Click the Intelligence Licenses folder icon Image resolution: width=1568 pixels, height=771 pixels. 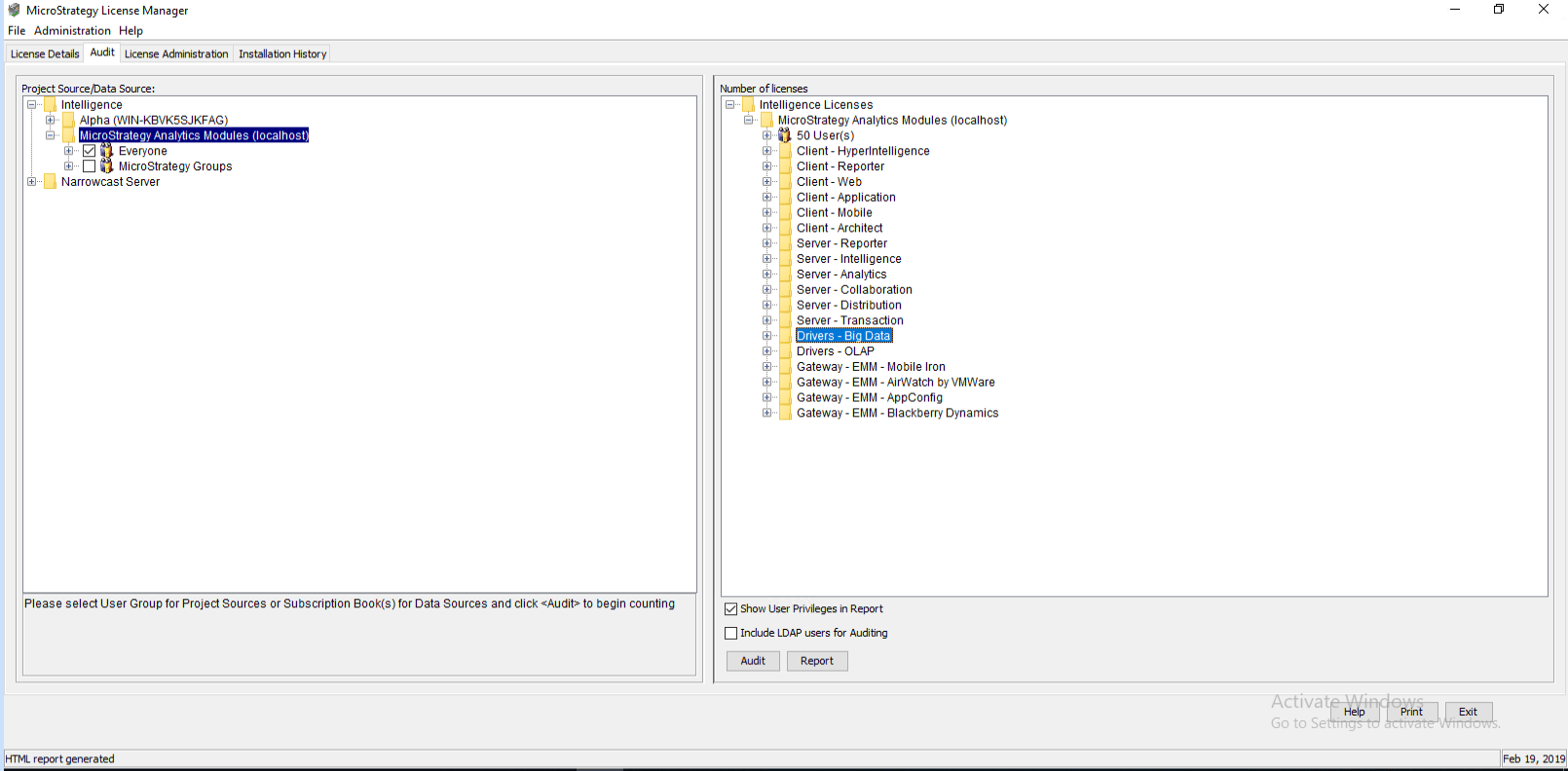click(748, 105)
